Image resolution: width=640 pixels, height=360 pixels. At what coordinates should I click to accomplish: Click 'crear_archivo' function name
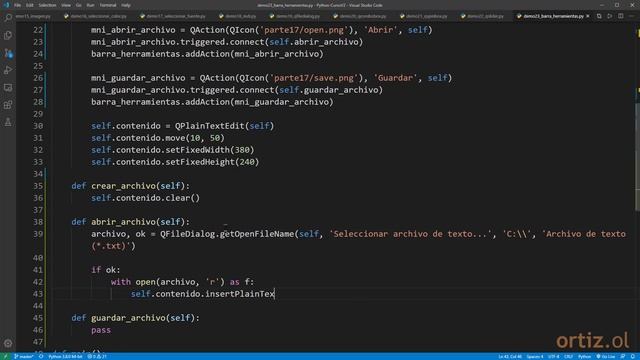point(123,186)
